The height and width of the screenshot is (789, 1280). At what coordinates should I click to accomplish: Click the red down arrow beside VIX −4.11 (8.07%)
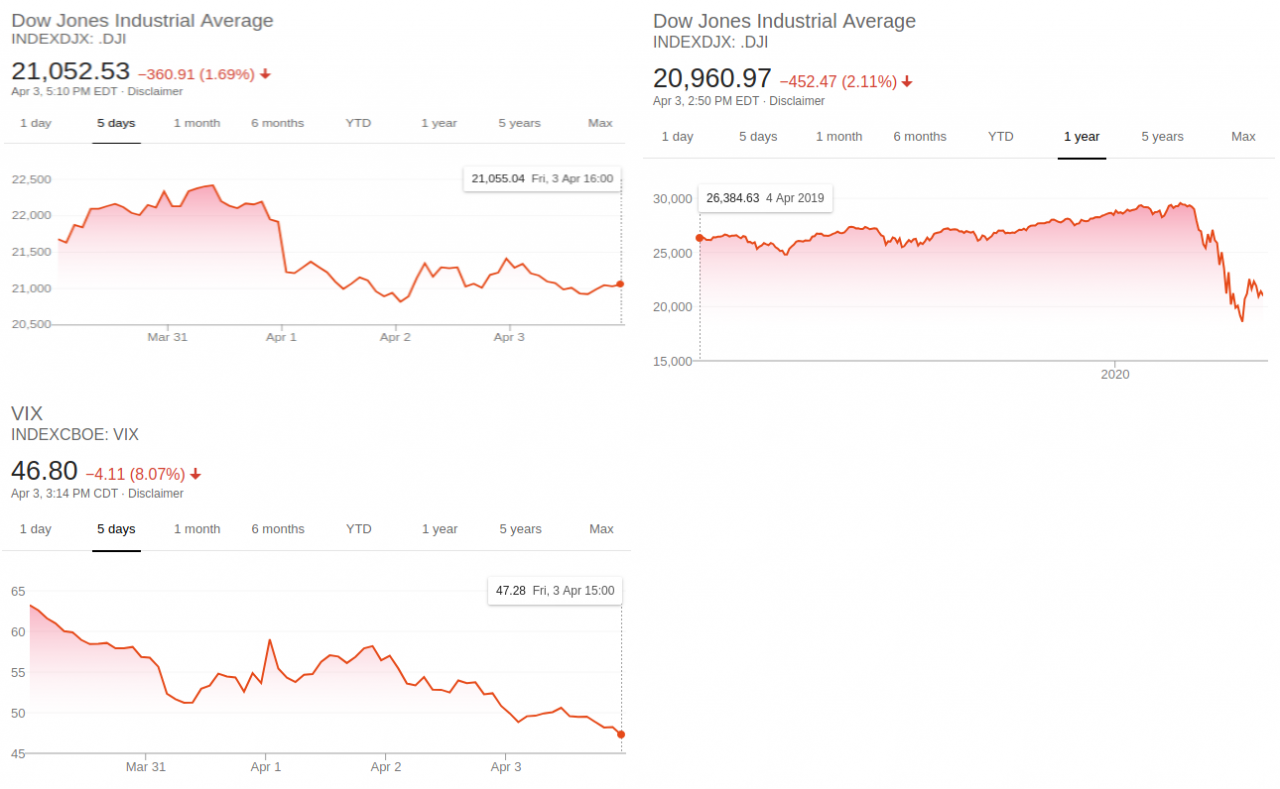tap(196, 474)
